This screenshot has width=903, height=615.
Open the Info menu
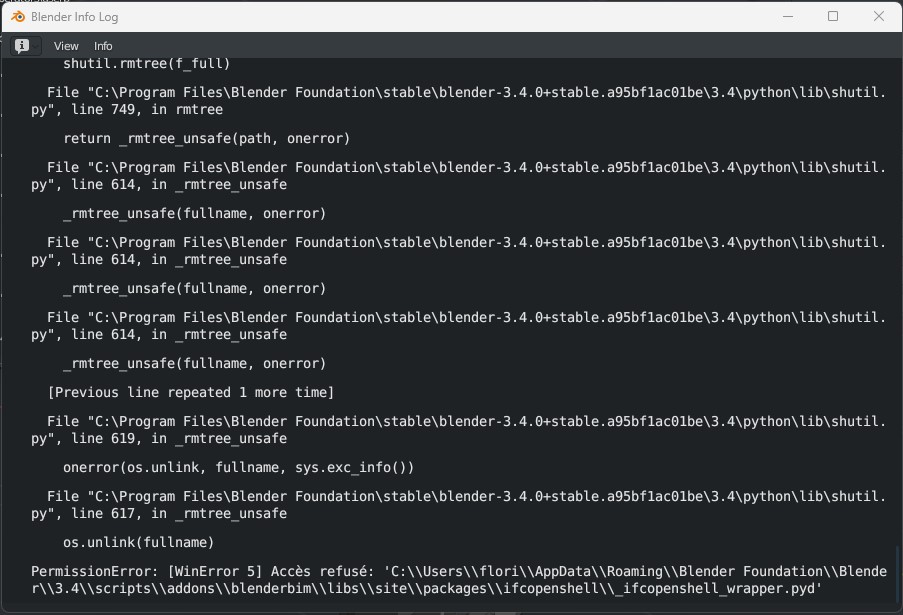click(103, 46)
